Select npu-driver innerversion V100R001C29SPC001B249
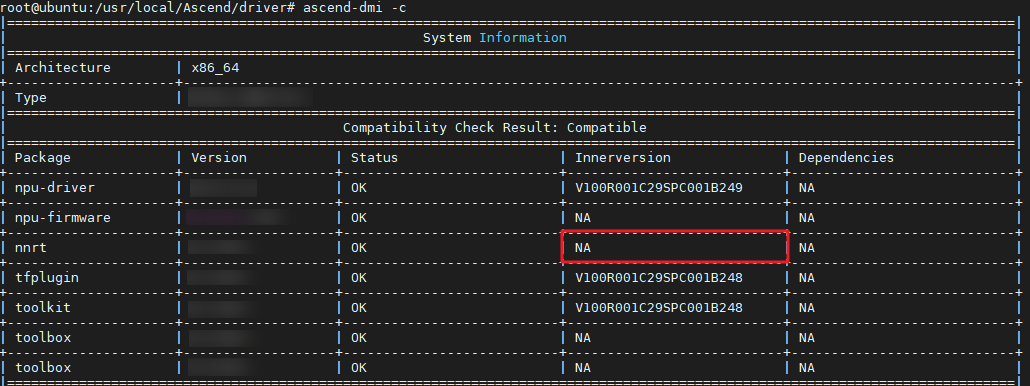The height and width of the screenshot is (386, 1030). [x=659, y=188]
